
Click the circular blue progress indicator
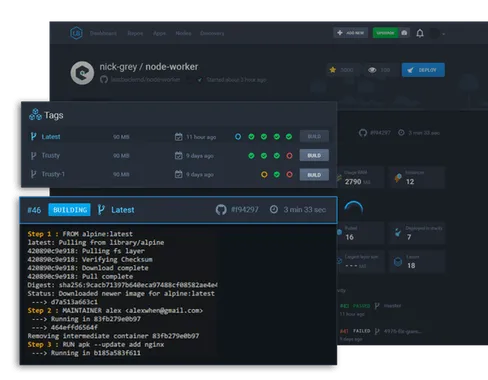353,208
